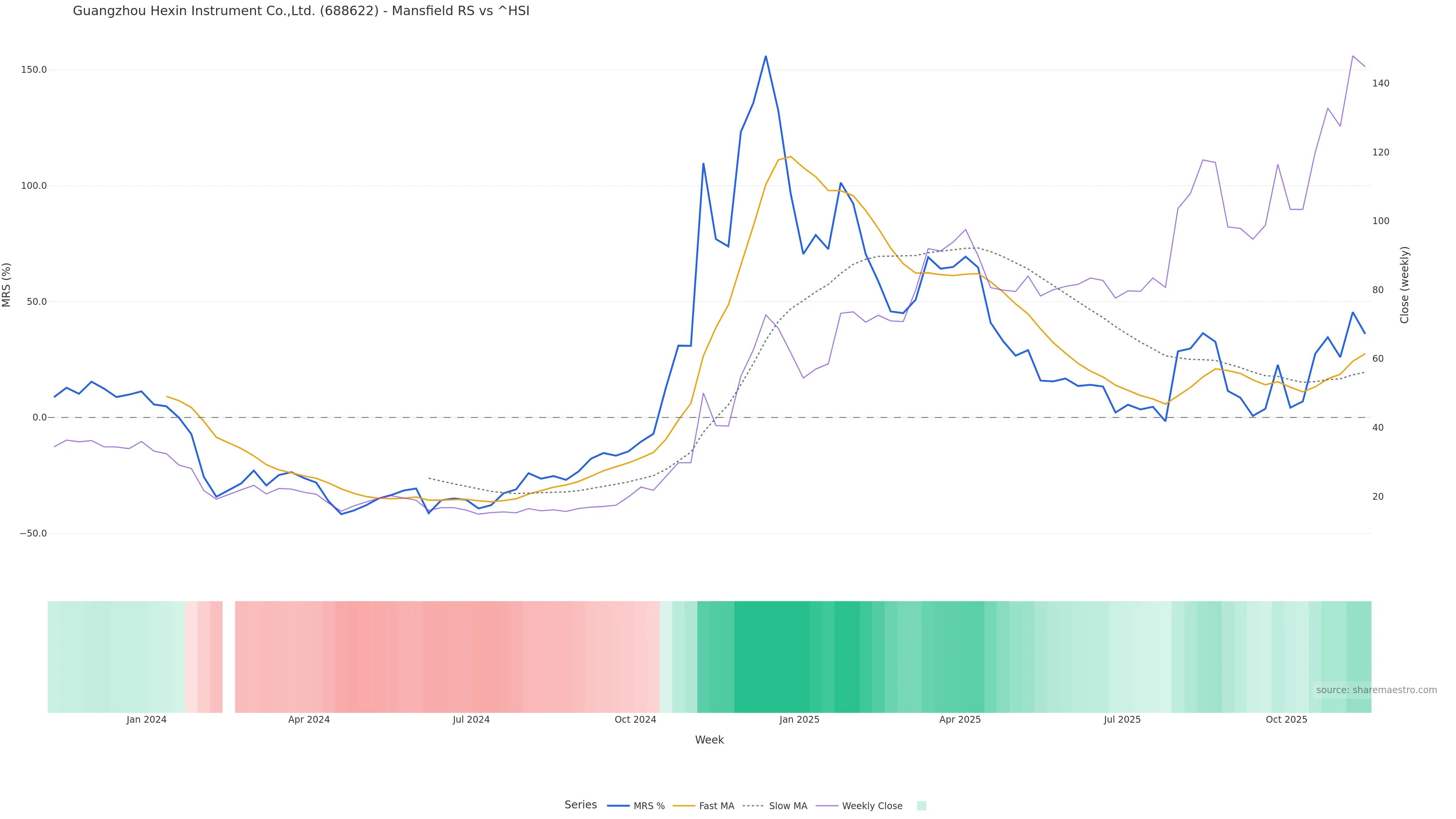Click the dotted Slow MA legend line icon
Viewport: 1456px width, 819px height.
753,806
